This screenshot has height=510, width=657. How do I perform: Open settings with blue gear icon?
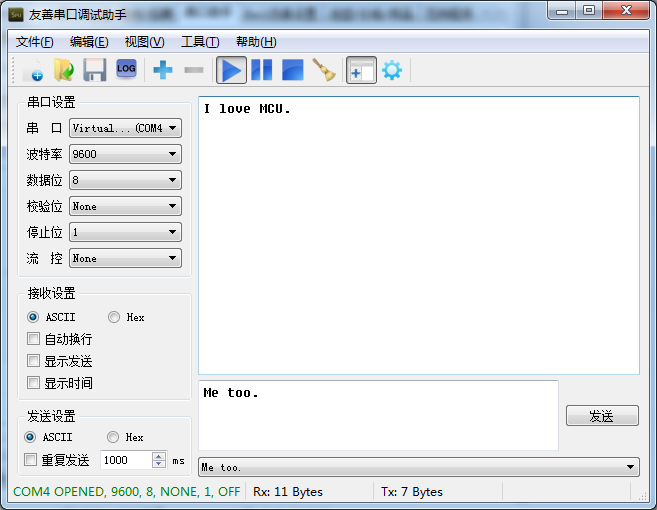click(x=392, y=70)
